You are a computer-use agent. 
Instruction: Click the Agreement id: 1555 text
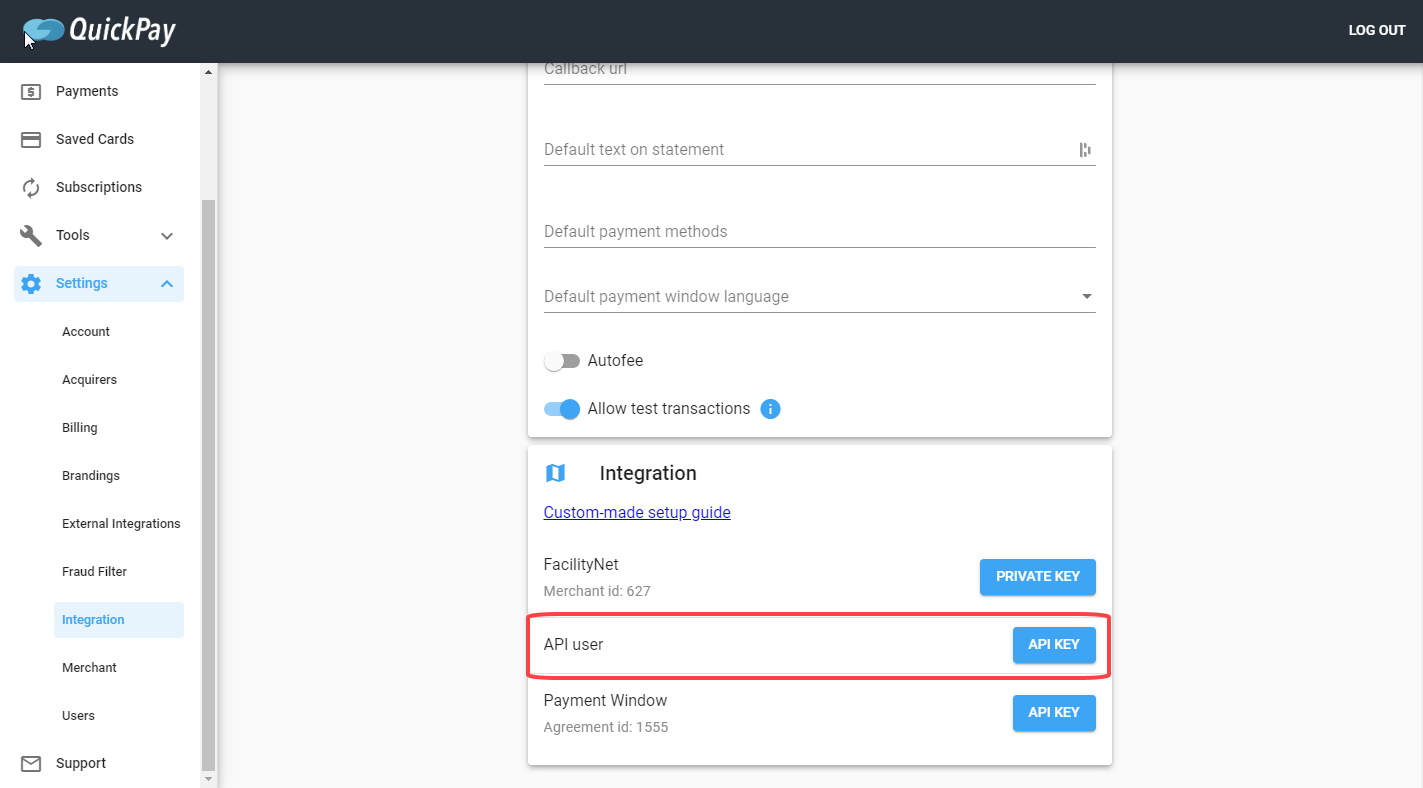tap(606, 727)
